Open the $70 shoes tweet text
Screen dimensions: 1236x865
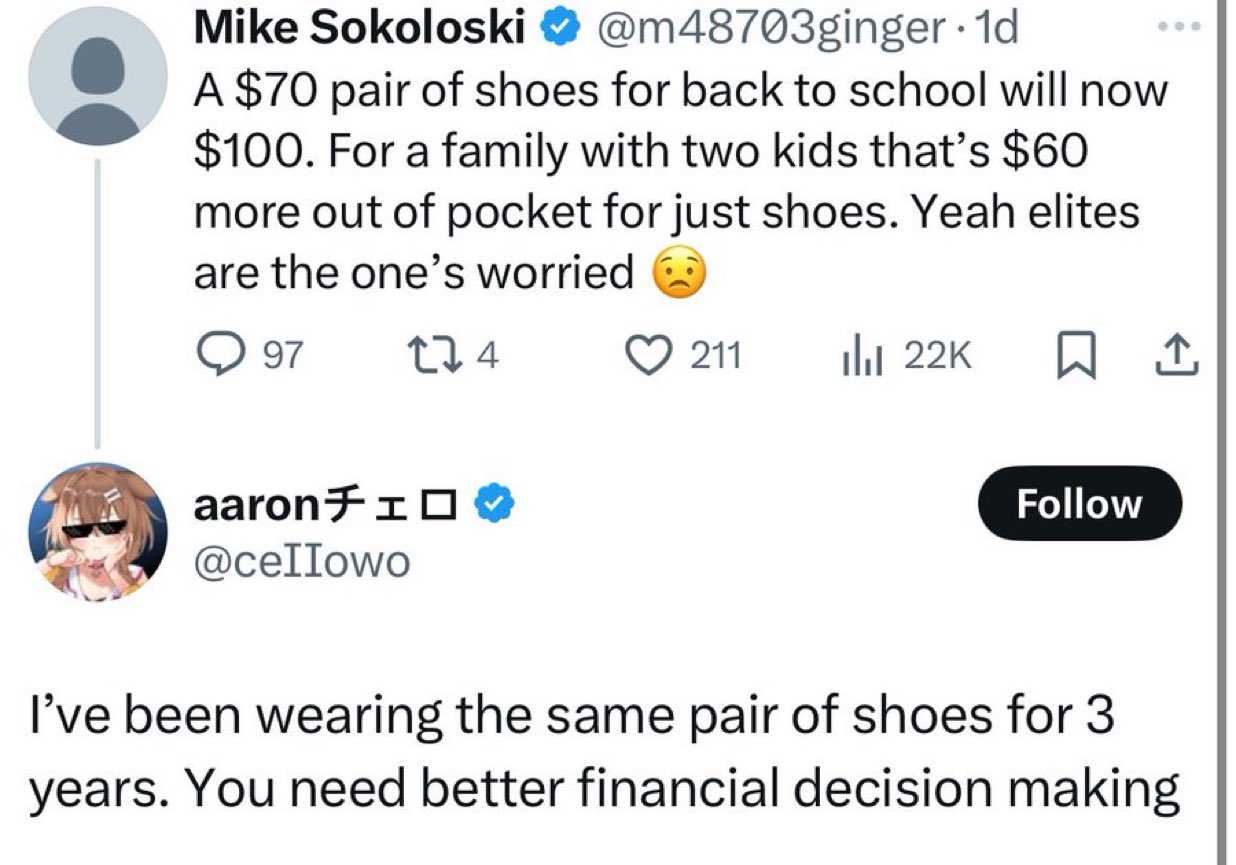click(680, 181)
